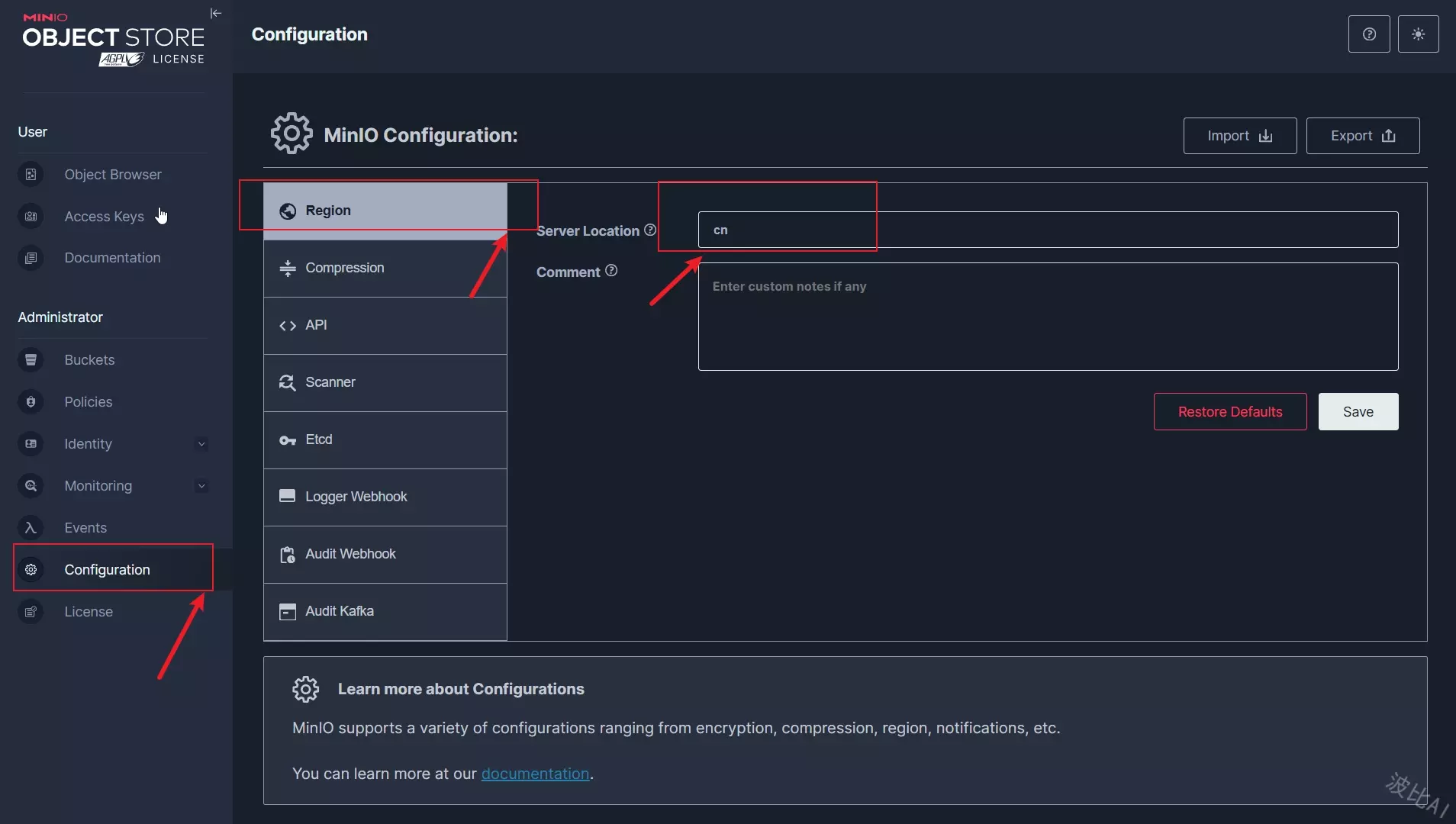Click the Etcd key icon
Screen dimensions: 1456x824
tap(288, 440)
